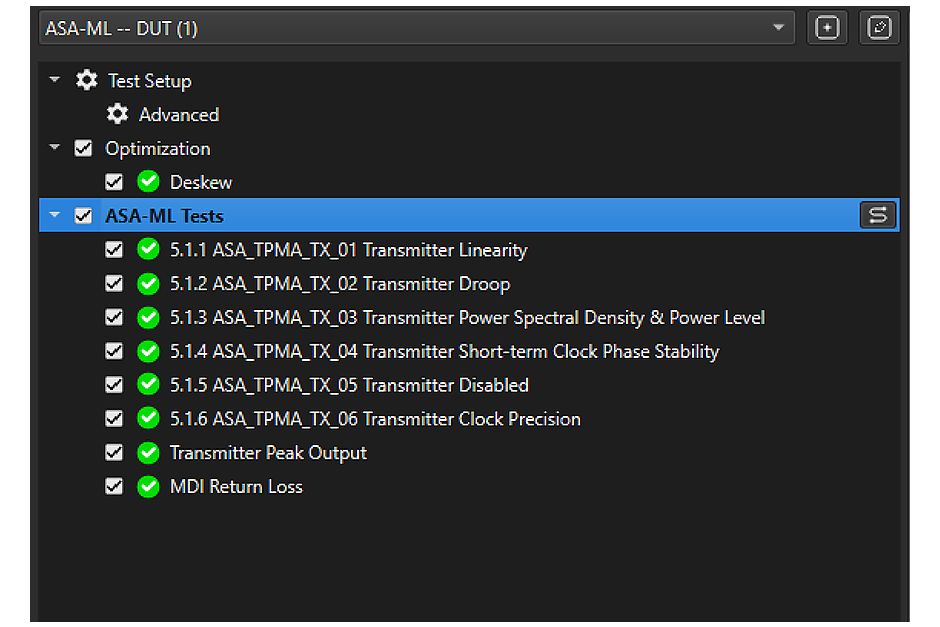Toggle the Optimization checkbox
Viewport: 940px width, 627px height.
84,149
